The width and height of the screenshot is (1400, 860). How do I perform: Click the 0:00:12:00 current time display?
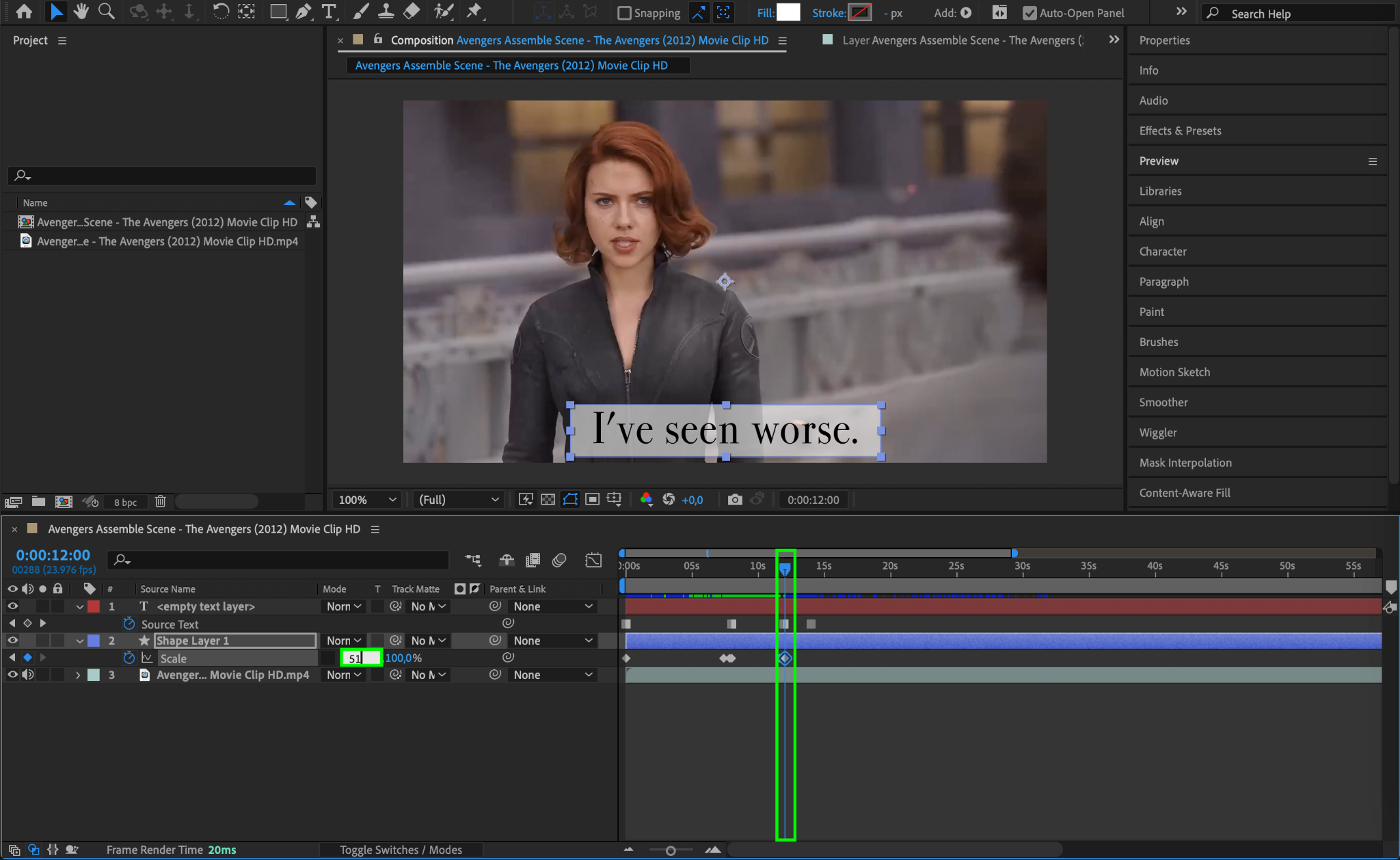pos(53,555)
